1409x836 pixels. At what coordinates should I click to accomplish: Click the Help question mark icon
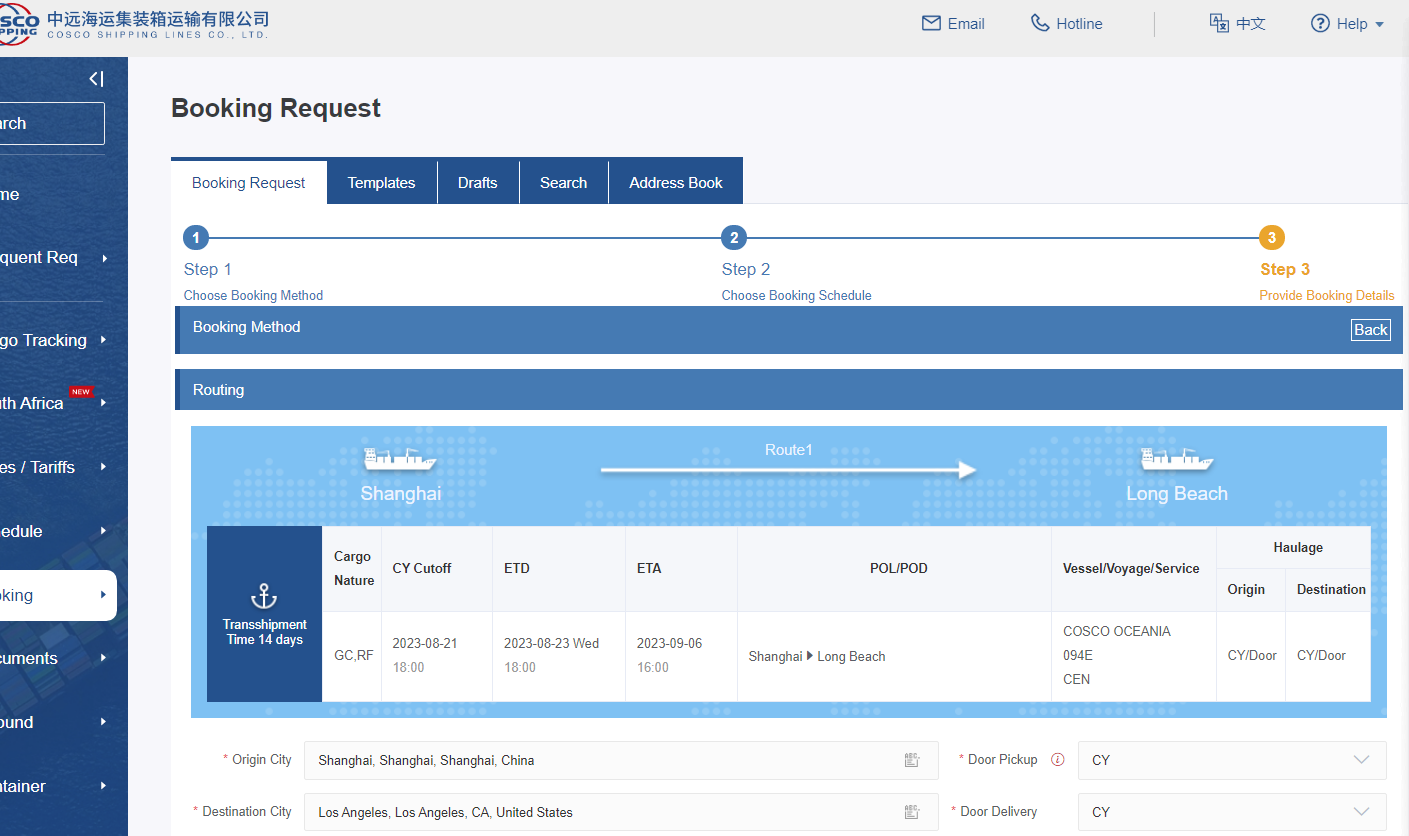coord(1320,23)
